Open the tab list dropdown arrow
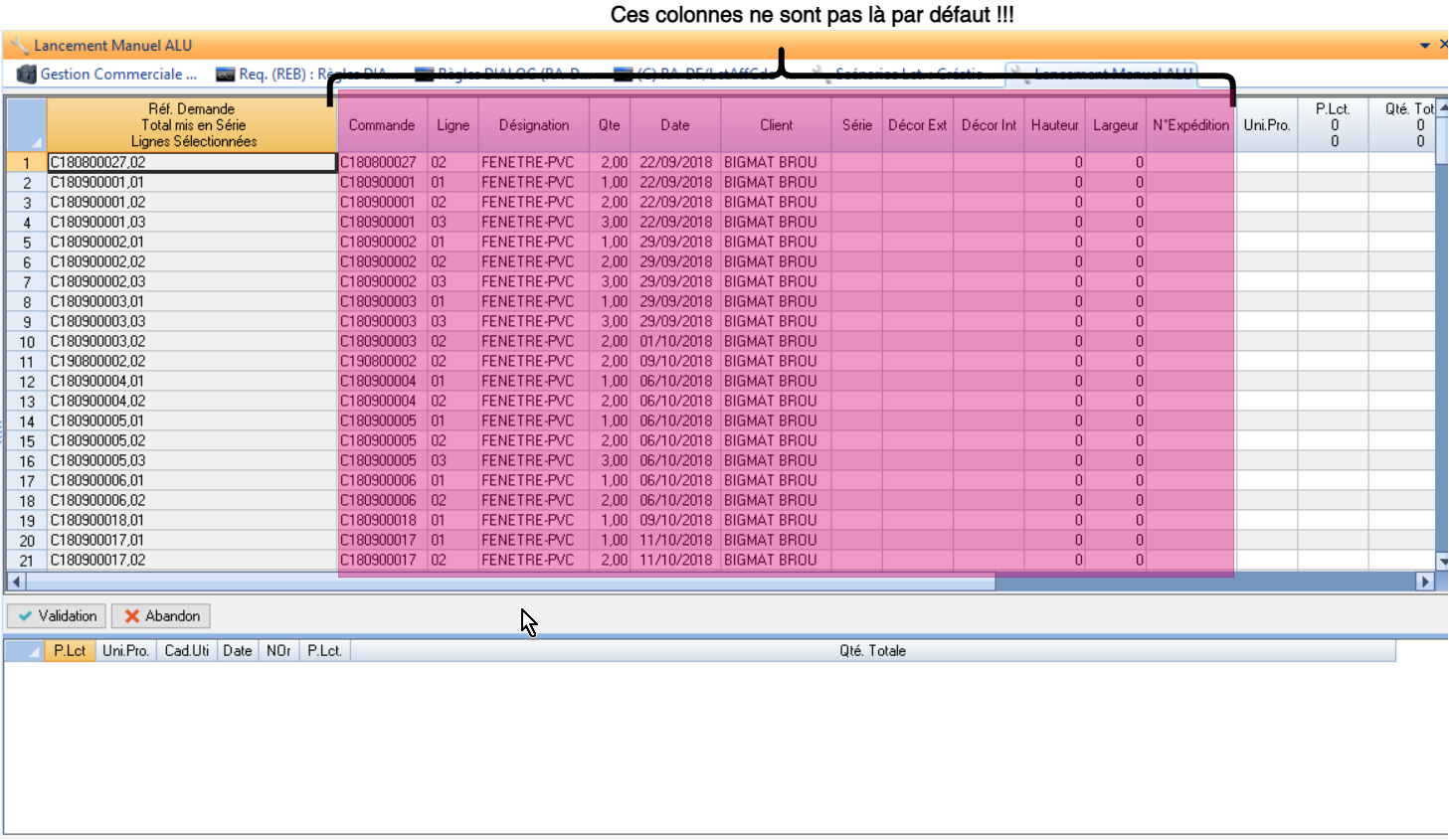 [x=1425, y=46]
